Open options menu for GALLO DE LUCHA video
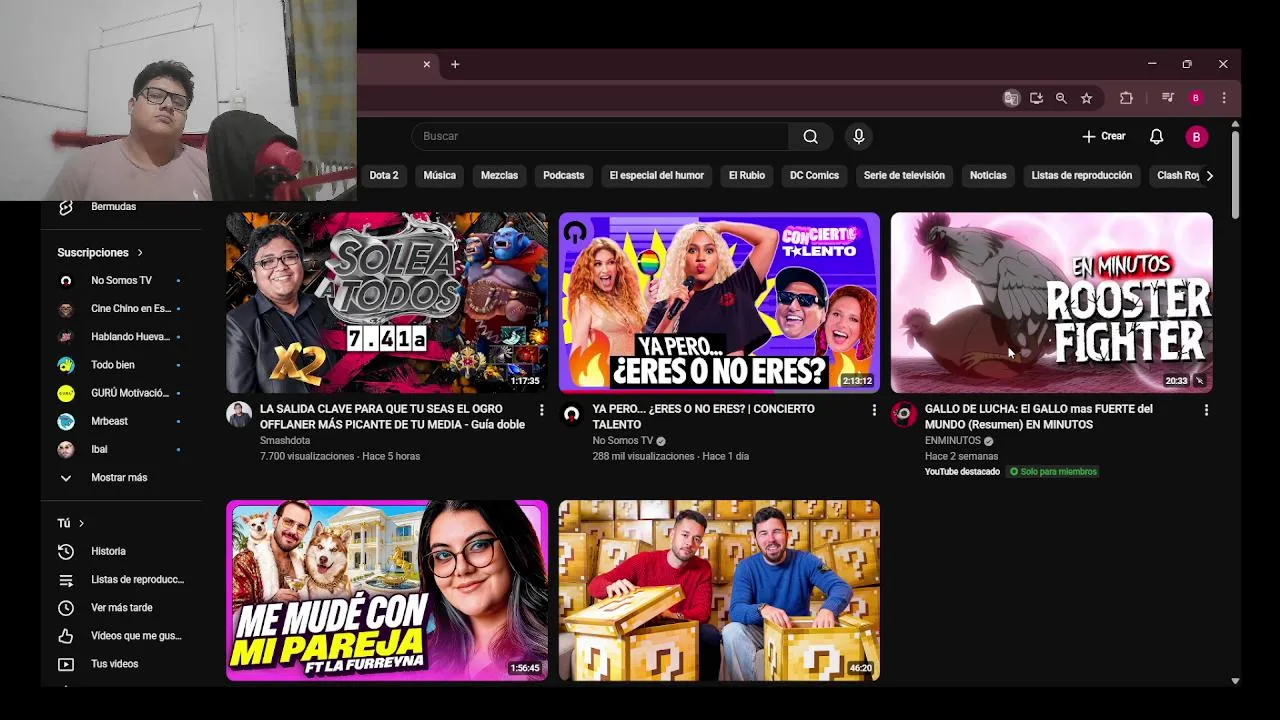This screenshot has height=720, width=1280. pyautogui.click(x=1206, y=410)
